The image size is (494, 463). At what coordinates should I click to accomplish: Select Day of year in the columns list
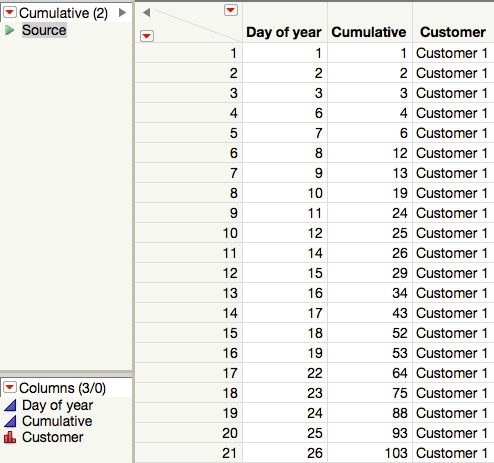coord(57,405)
